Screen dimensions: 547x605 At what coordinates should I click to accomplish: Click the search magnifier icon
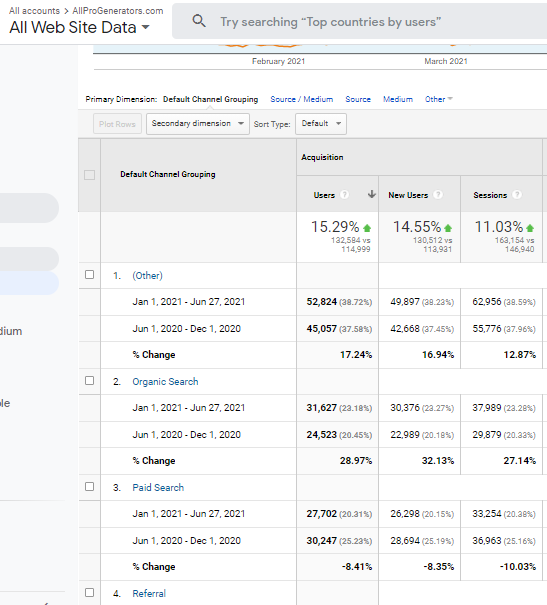click(199, 21)
